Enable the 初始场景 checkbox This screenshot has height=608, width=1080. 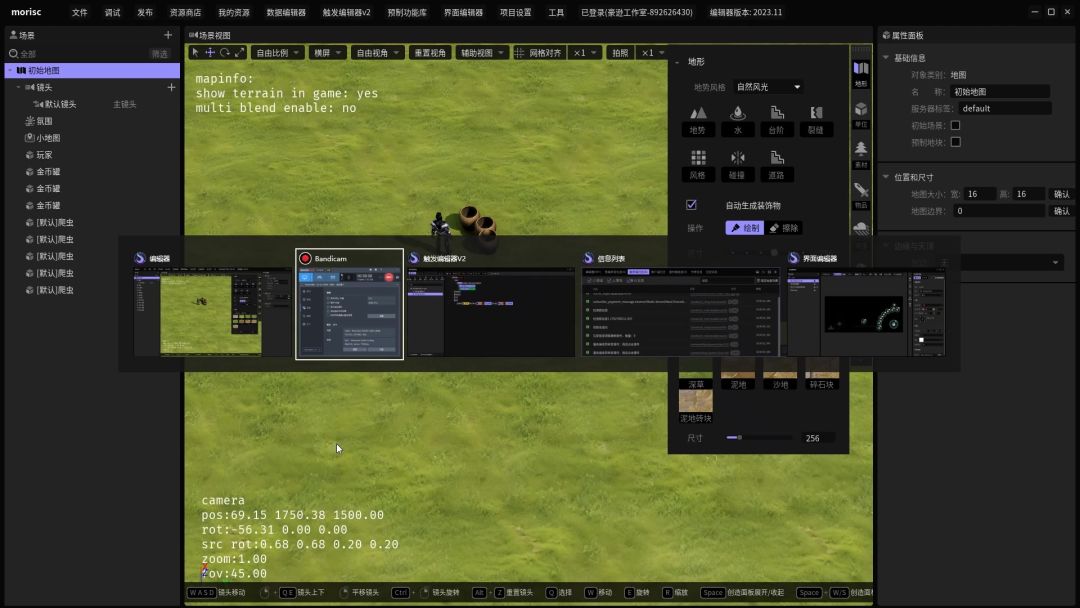955,125
